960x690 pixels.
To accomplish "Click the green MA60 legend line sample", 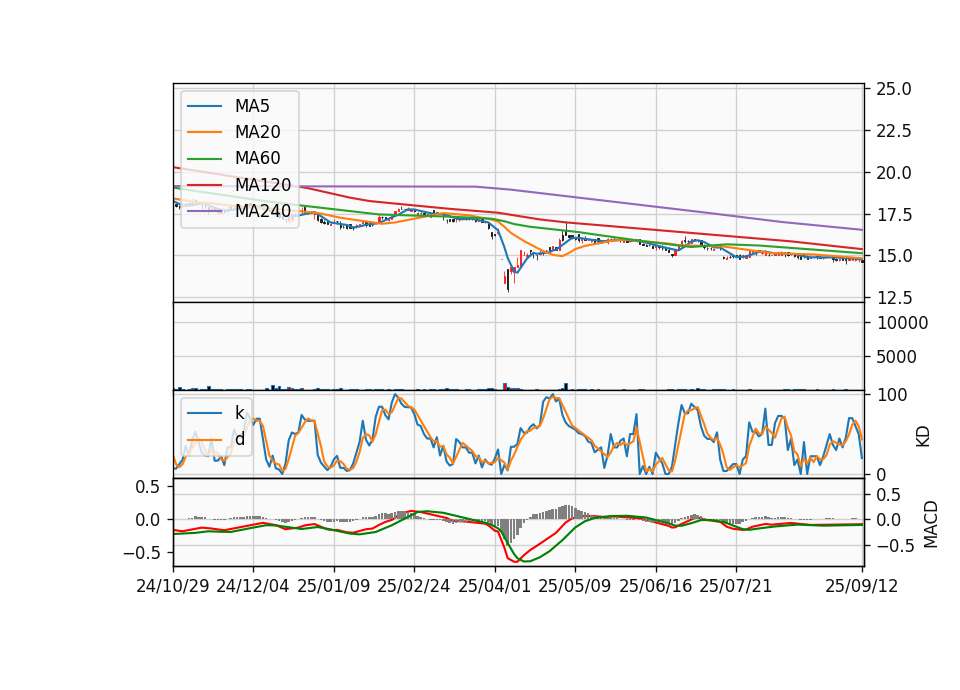I will pyautogui.click(x=204, y=159).
